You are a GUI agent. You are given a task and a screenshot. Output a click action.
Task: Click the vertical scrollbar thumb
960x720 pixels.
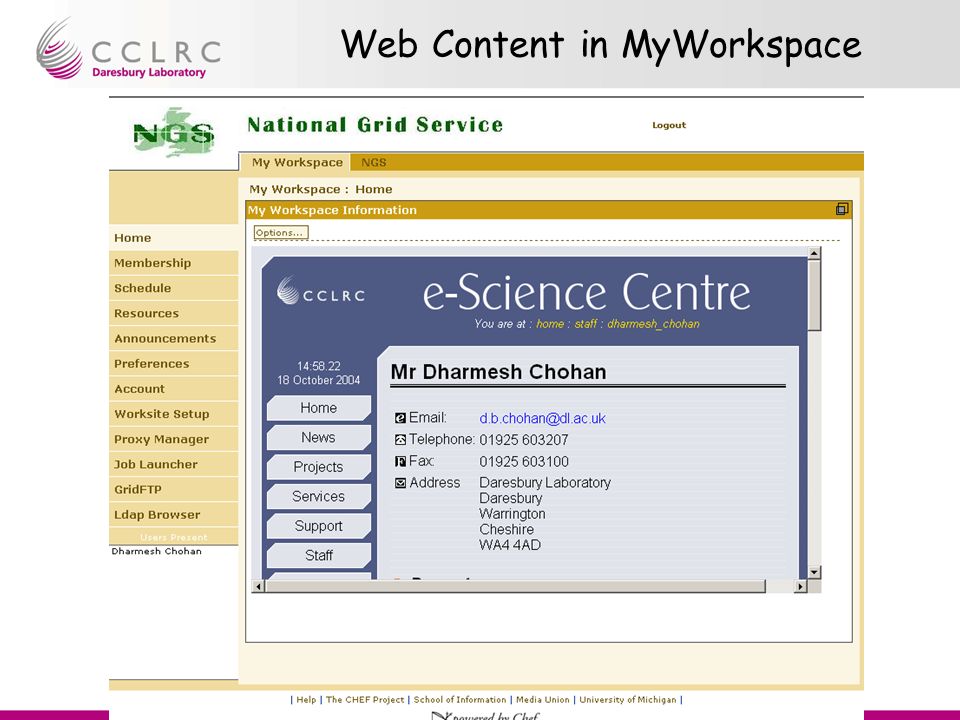814,295
